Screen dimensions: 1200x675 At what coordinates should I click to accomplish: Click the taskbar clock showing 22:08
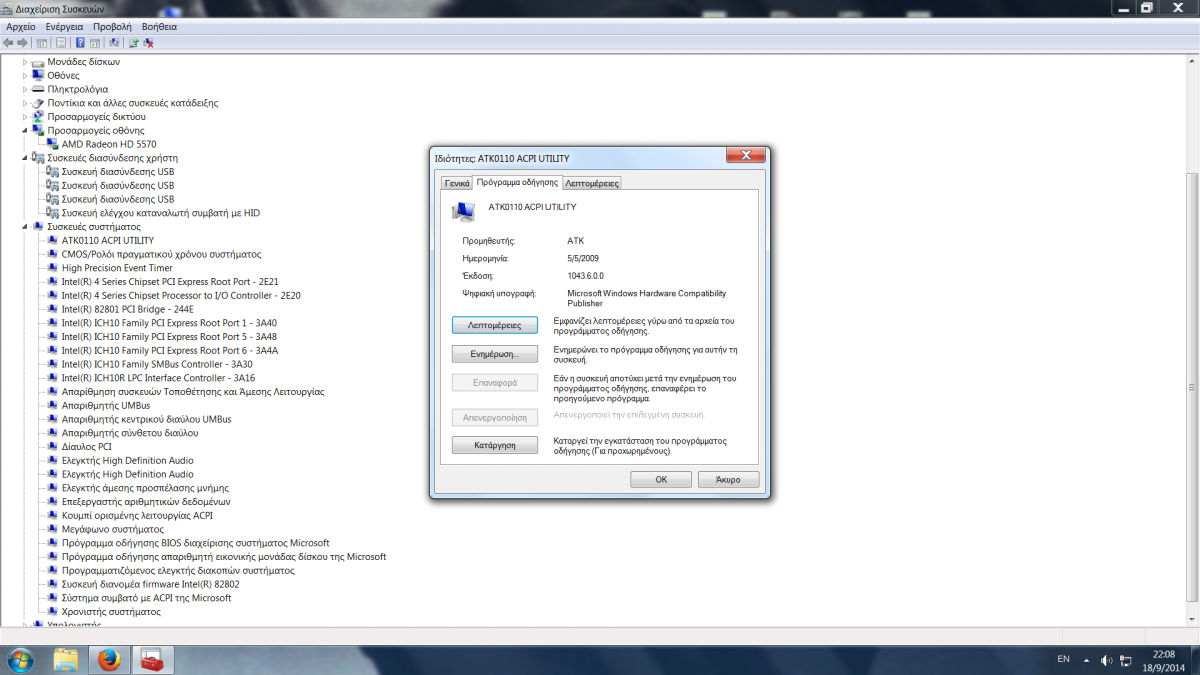(x=1163, y=660)
